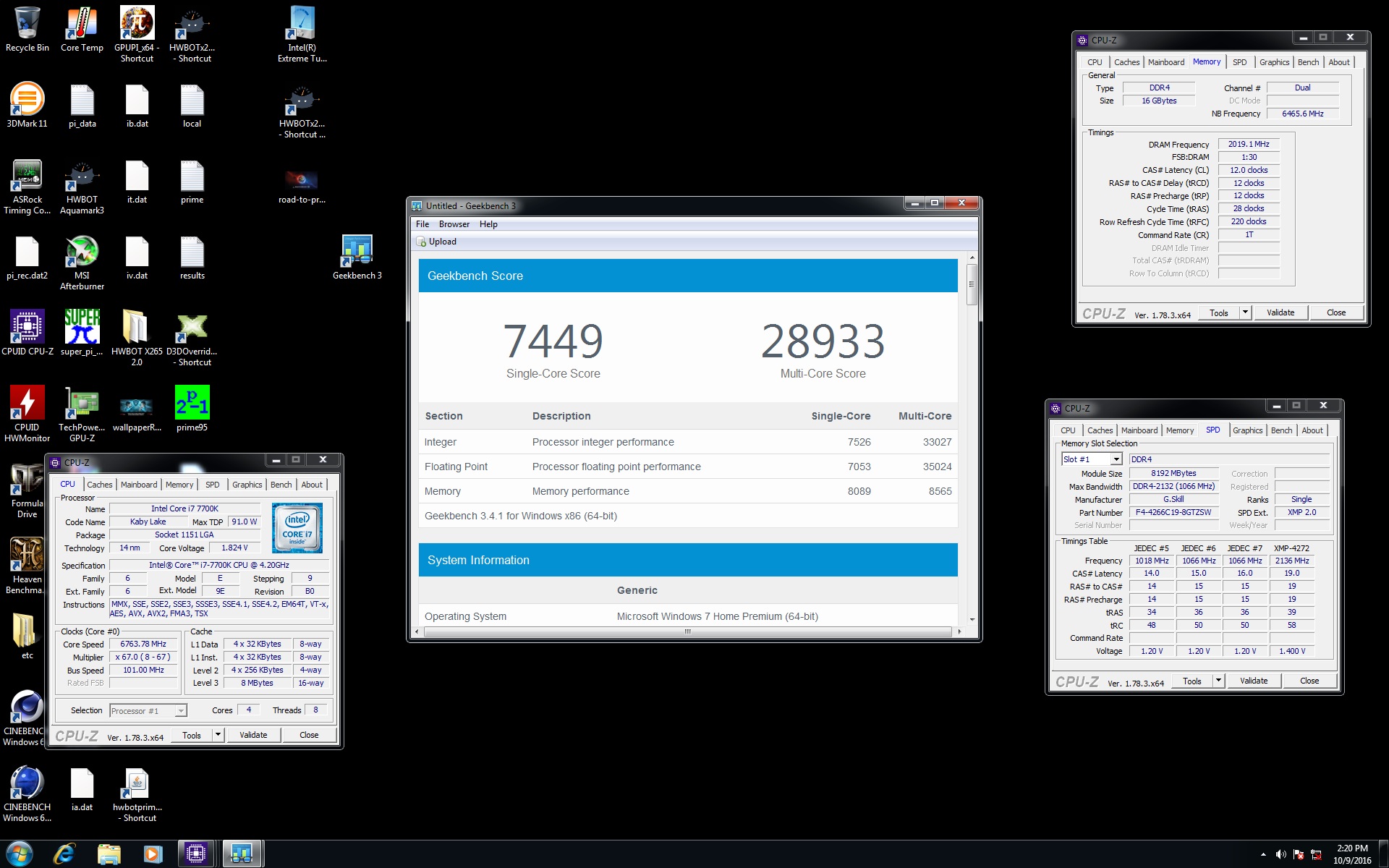Click the Geekbench horizontal scrollbar thumb

pos(687,631)
